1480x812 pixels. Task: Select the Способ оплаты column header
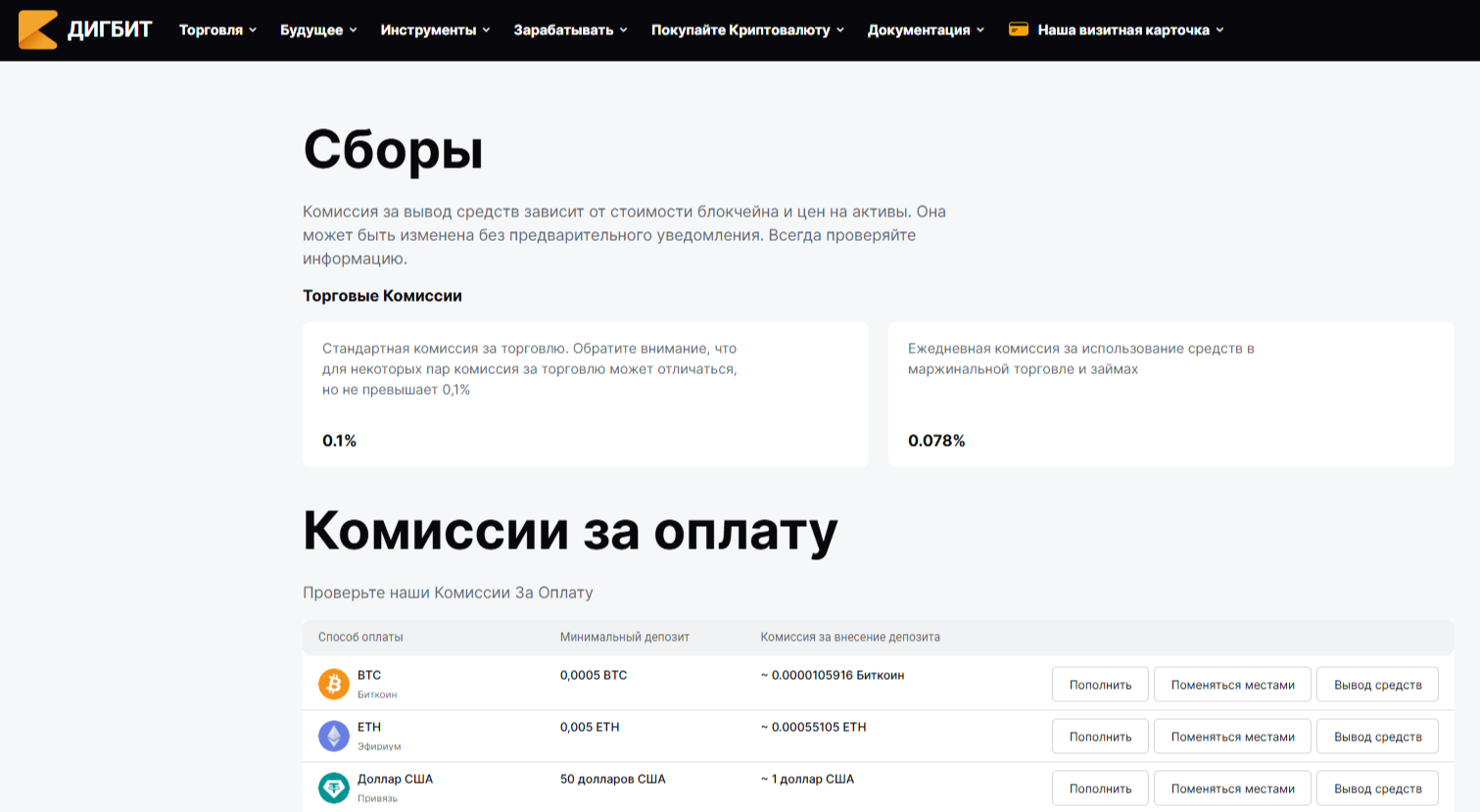click(x=360, y=637)
